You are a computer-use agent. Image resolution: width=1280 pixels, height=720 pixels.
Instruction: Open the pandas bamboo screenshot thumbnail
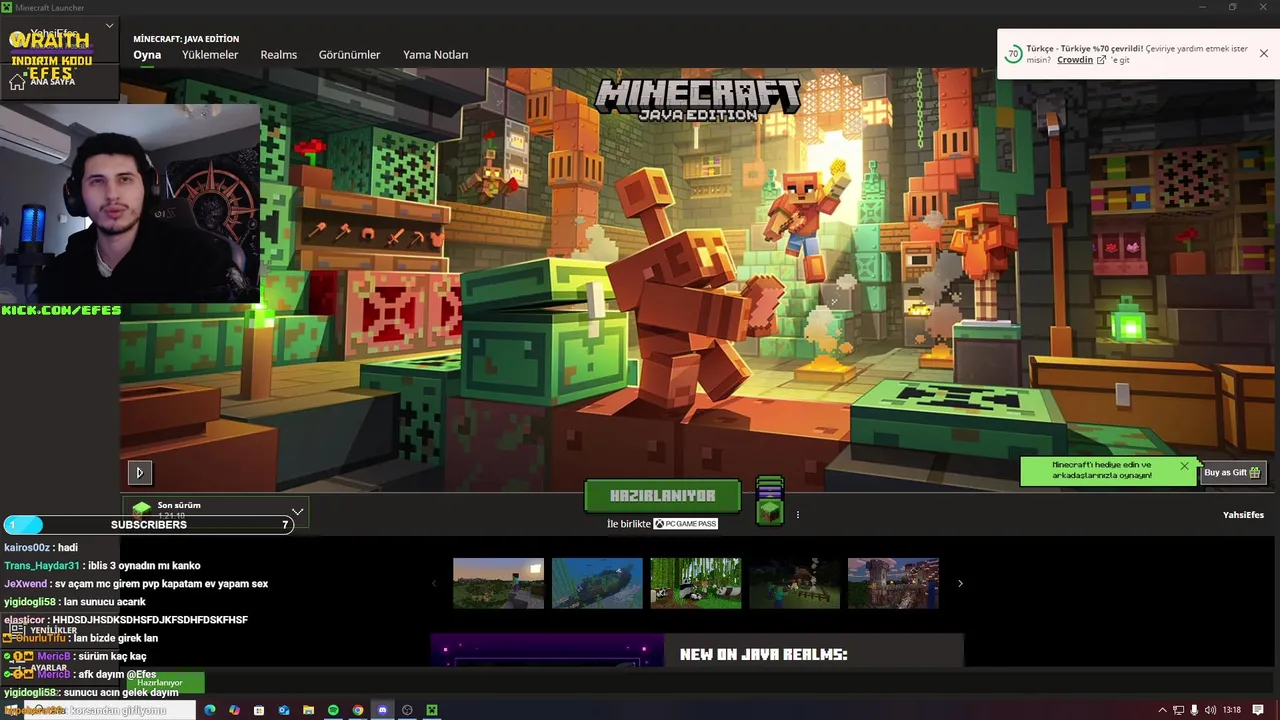(696, 583)
